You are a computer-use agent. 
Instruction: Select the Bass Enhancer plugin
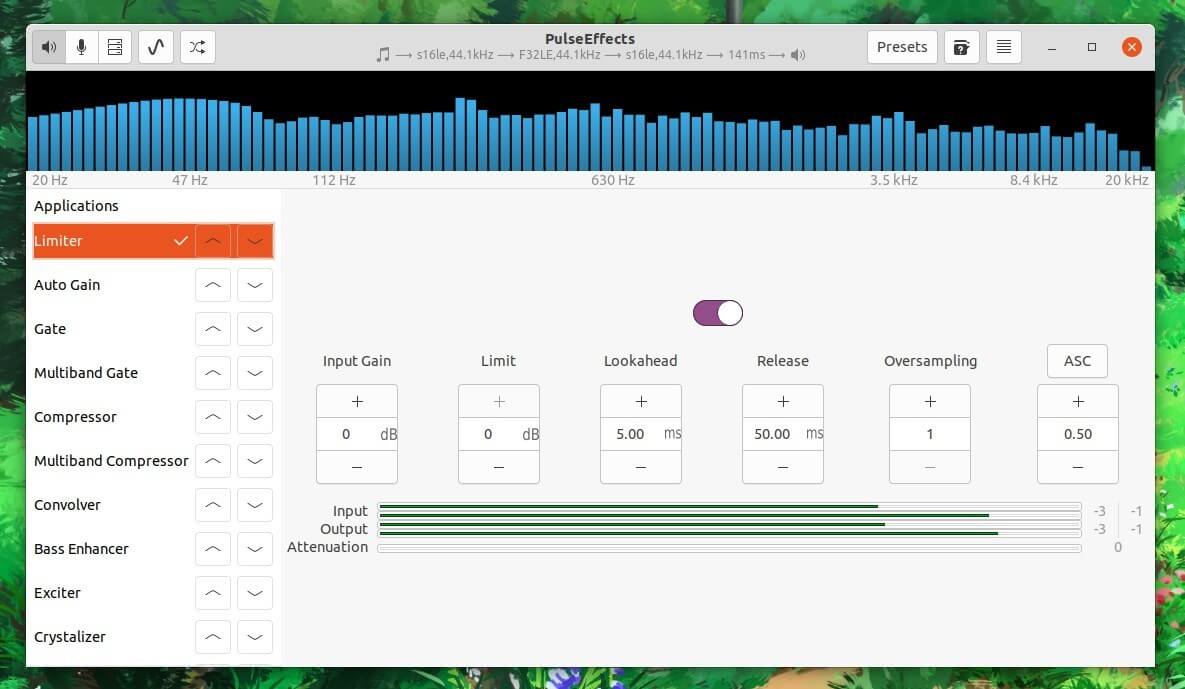81,548
